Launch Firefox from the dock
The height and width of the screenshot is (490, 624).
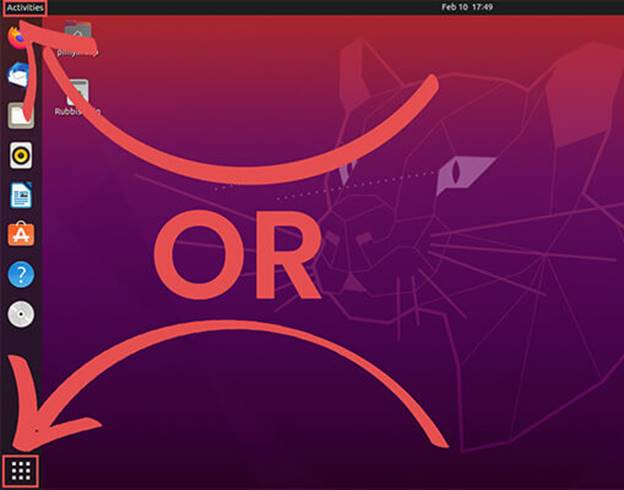pyautogui.click(x=18, y=37)
